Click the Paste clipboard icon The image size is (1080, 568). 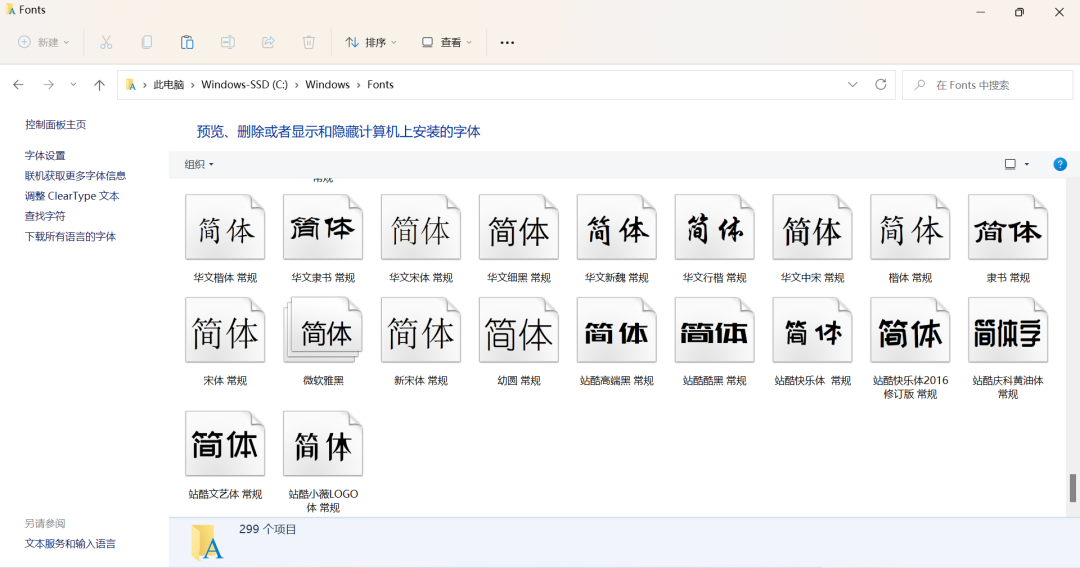coord(187,43)
